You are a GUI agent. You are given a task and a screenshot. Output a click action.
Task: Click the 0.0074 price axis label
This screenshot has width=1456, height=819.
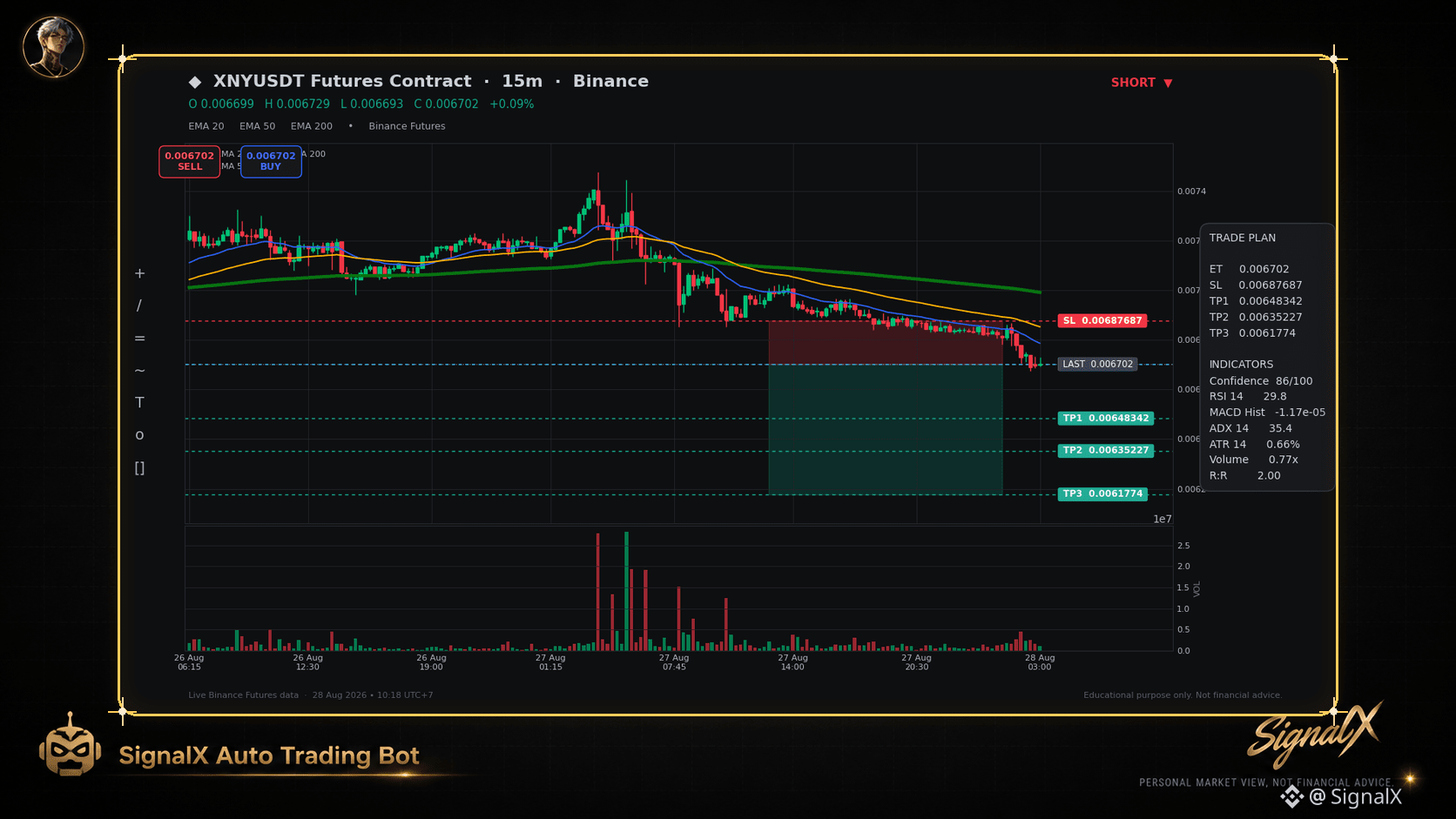tap(1191, 191)
